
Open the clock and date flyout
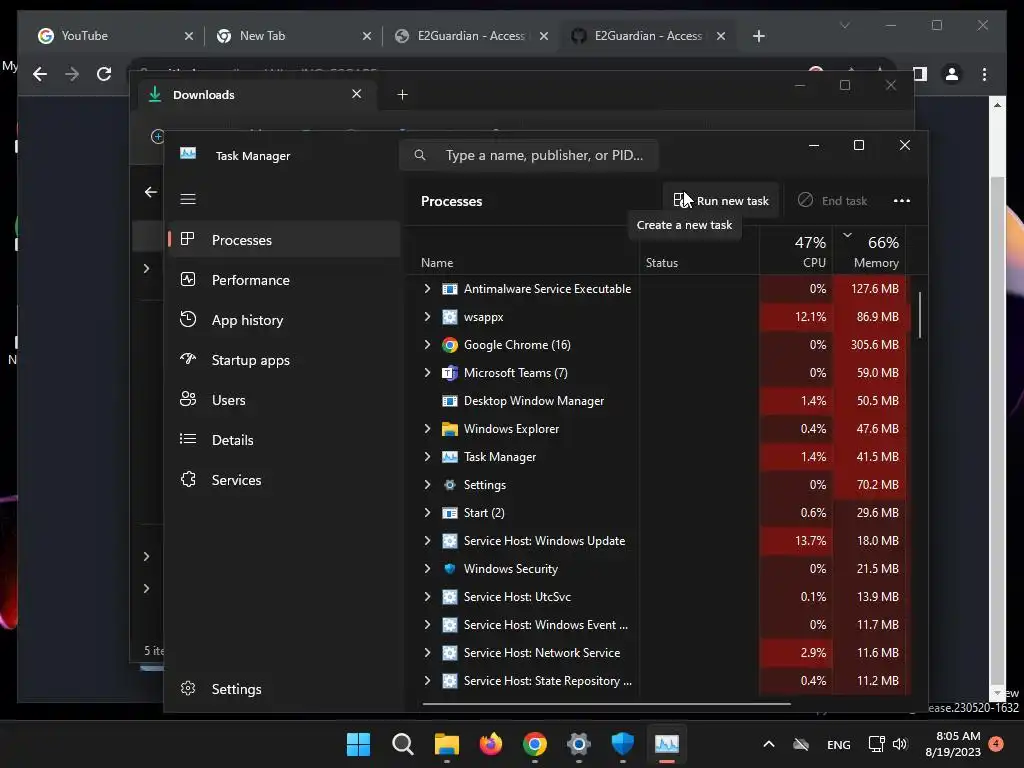coord(953,744)
